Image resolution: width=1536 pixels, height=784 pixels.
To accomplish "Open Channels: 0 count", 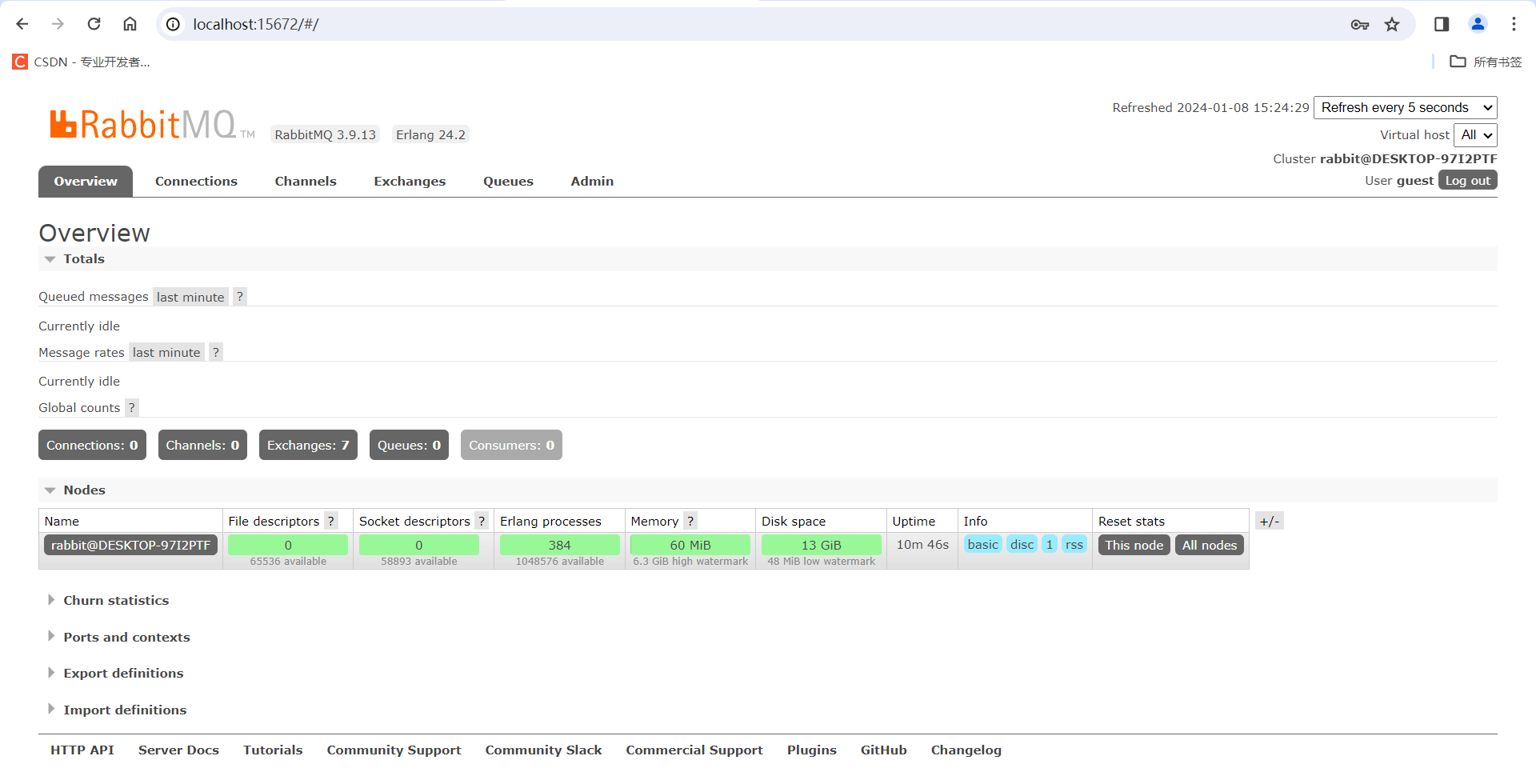I will click(202, 445).
